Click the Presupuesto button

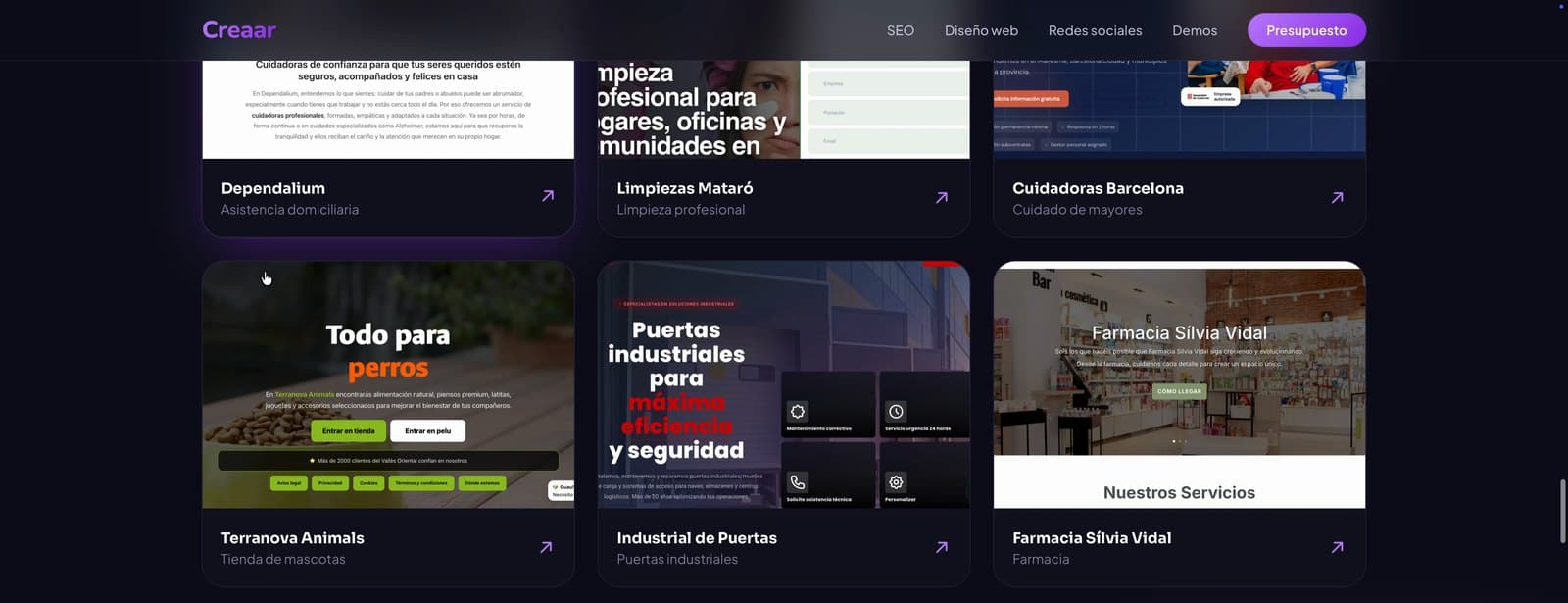(1306, 30)
